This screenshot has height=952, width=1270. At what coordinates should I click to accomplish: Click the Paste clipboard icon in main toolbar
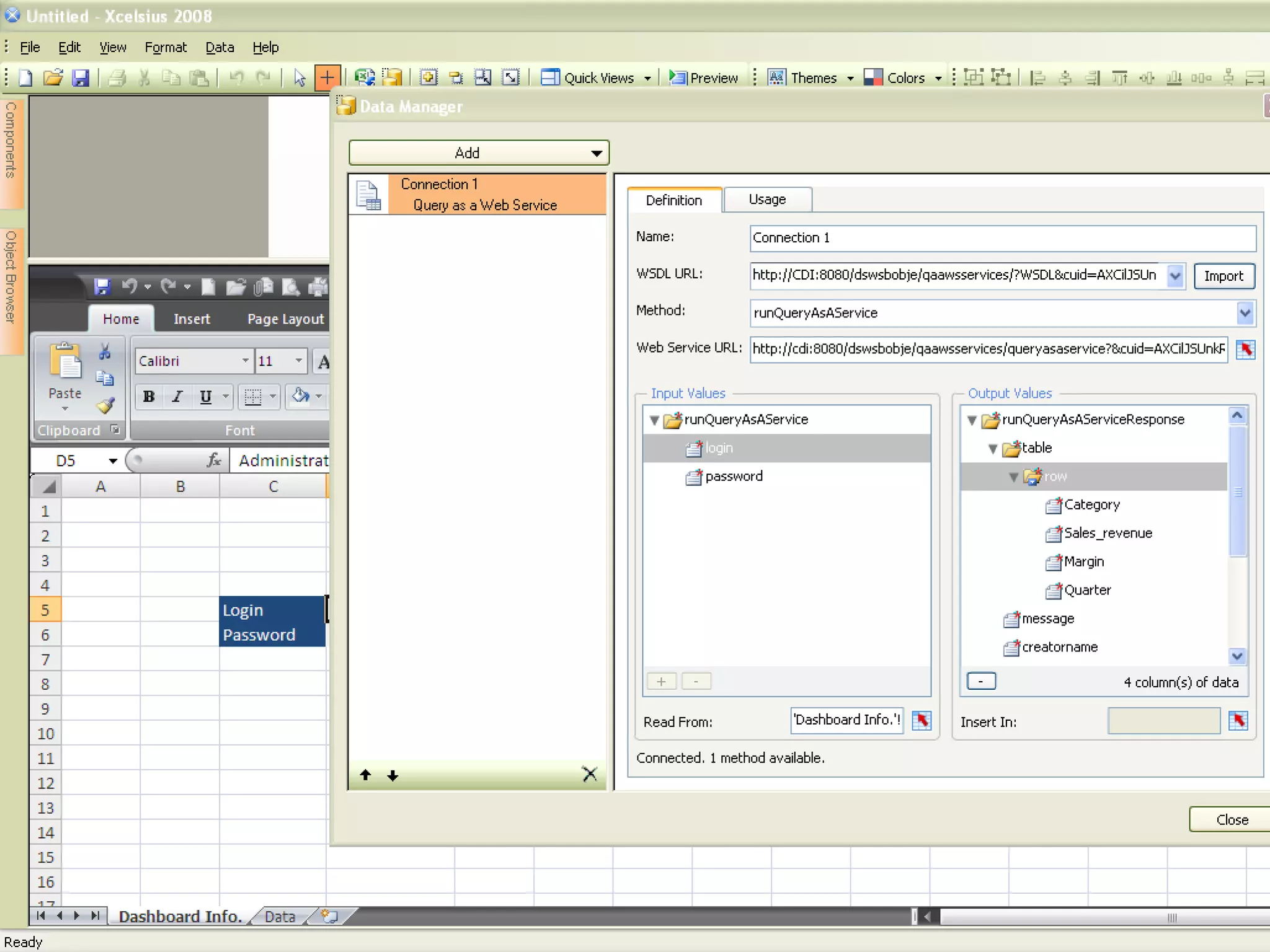tap(198, 77)
